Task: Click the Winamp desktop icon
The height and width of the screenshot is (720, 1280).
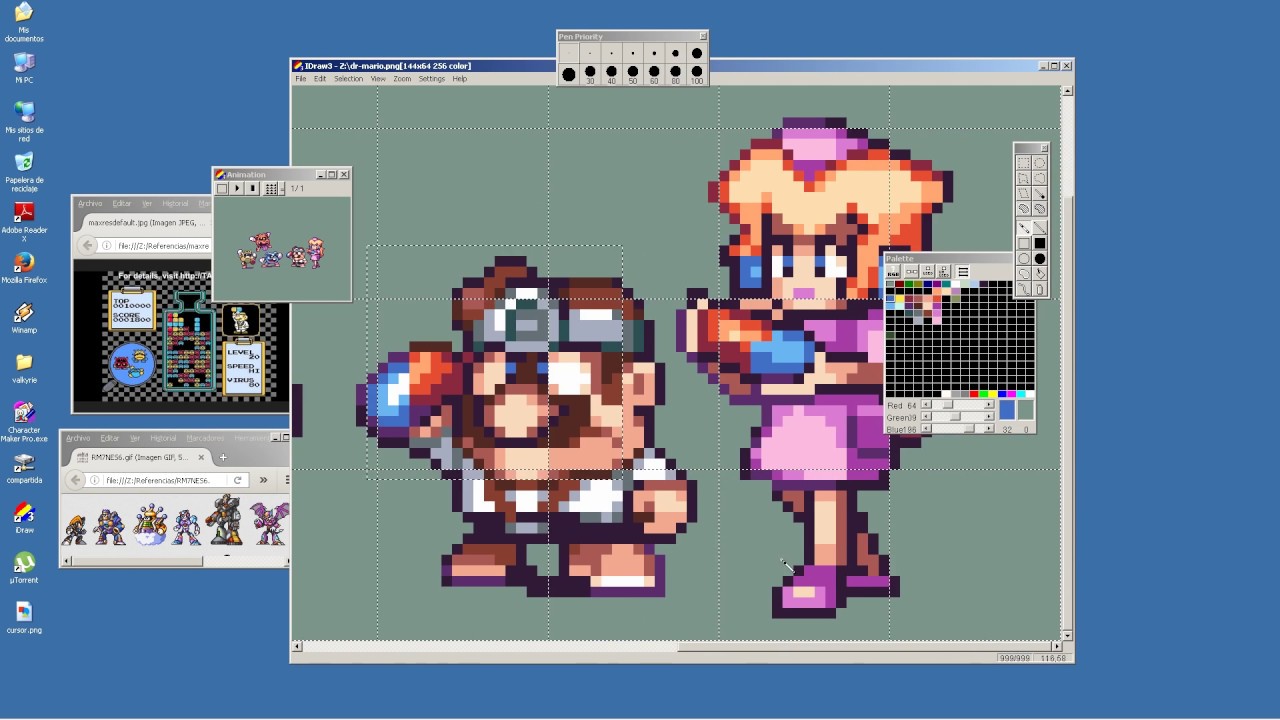Action: pos(24,318)
